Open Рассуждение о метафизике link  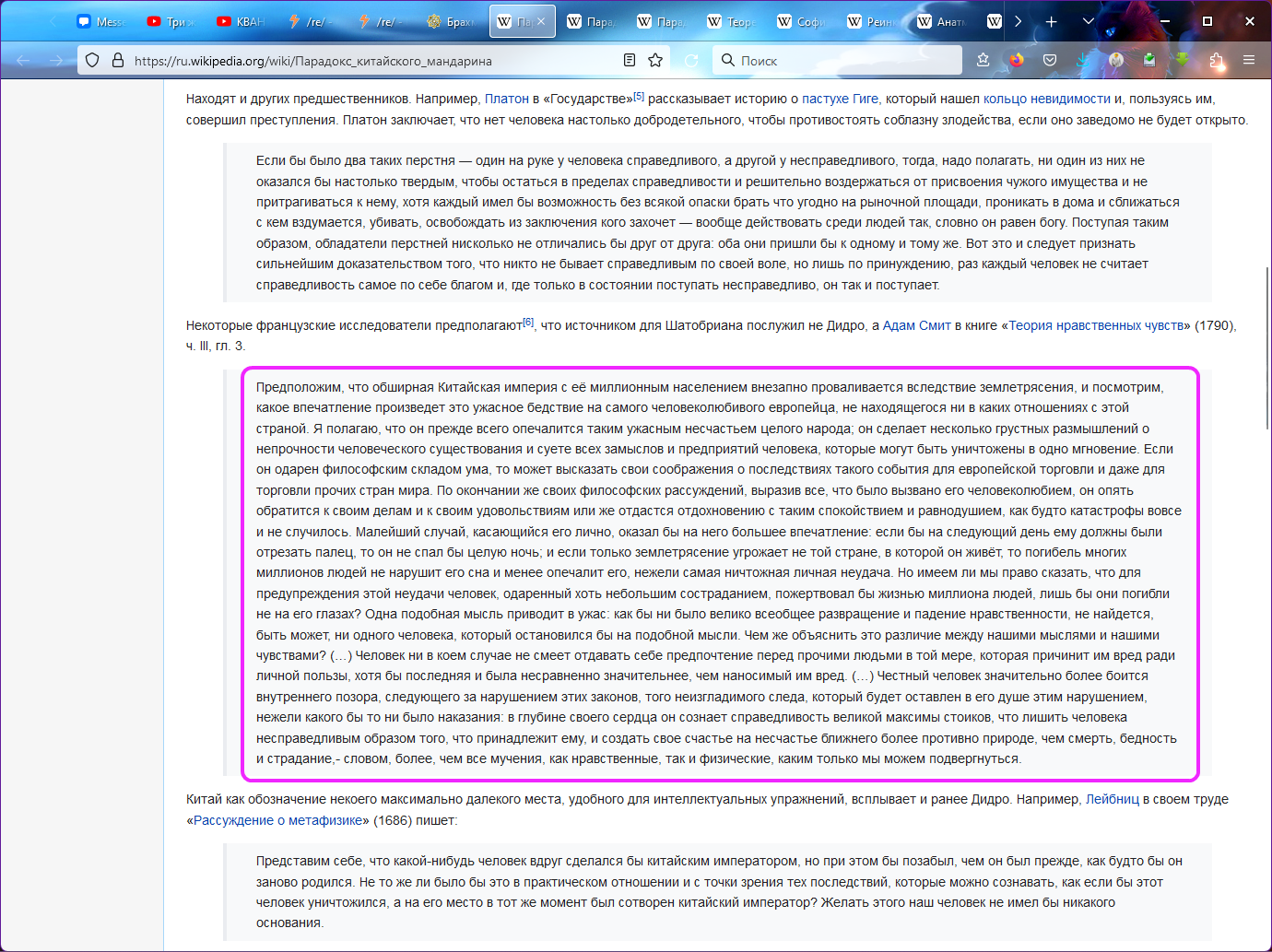click(x=277, y=820)
